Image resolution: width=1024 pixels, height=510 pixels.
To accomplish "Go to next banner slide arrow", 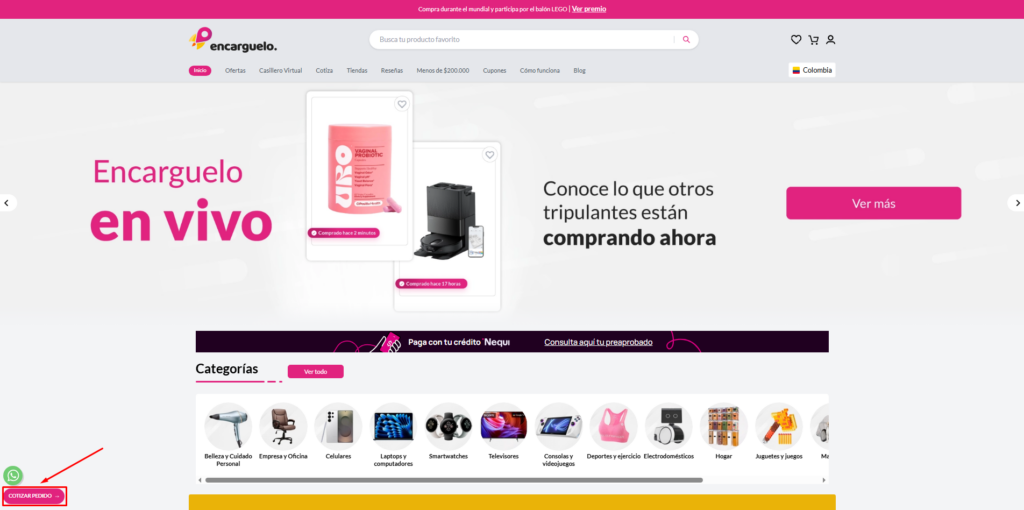I will (x=1016, y=203).
